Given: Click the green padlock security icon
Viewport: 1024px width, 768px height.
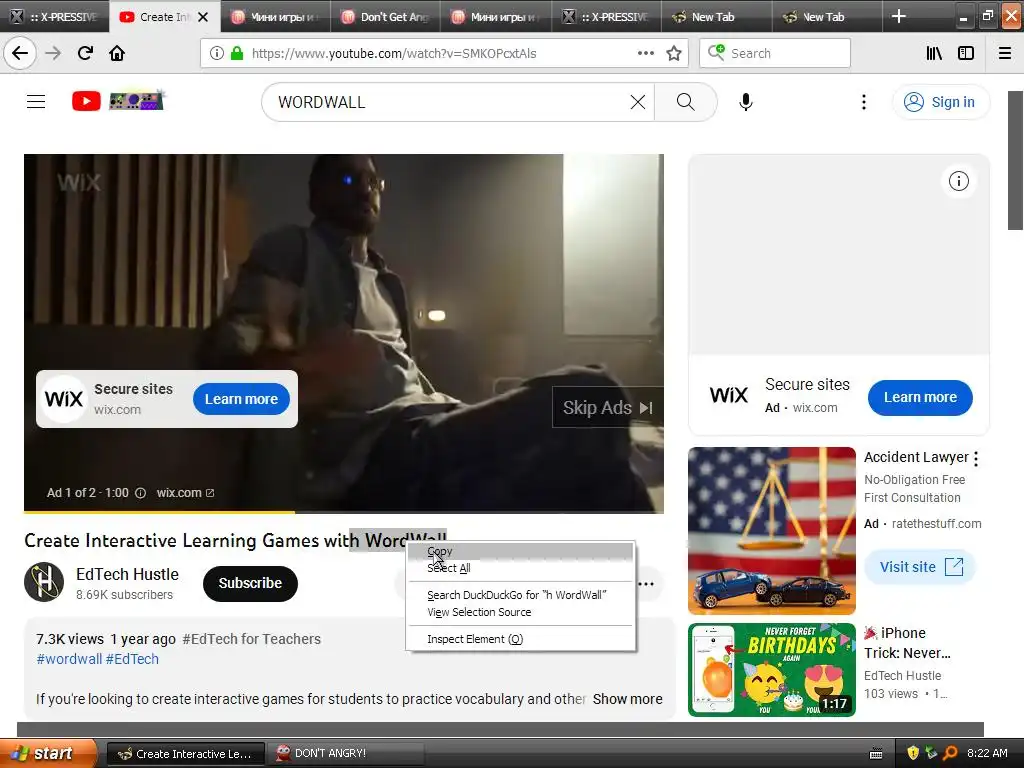Looking at the screenshot, I should (x=237, y=53).
